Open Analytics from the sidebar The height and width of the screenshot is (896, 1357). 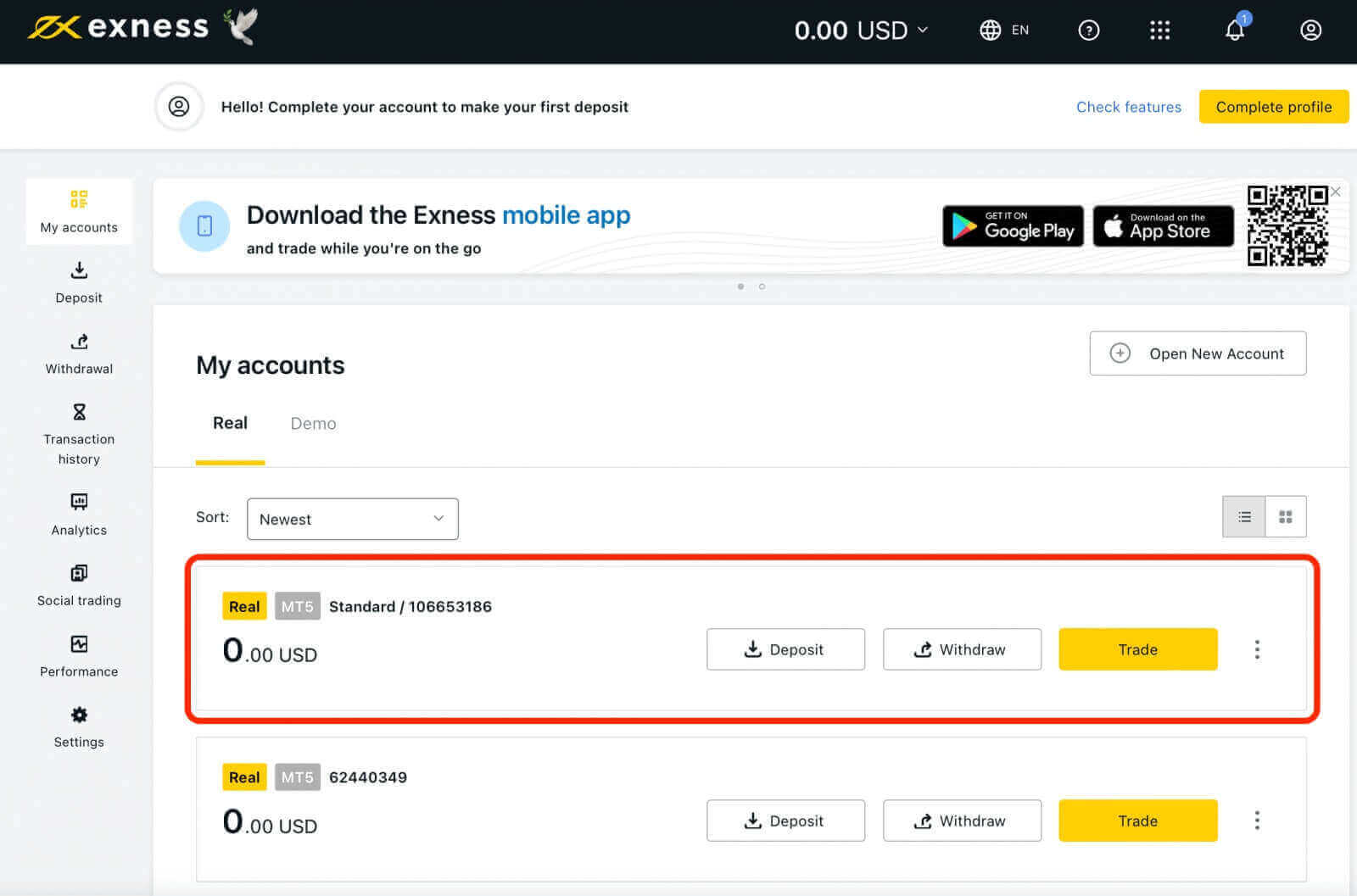tap(79, 515)
